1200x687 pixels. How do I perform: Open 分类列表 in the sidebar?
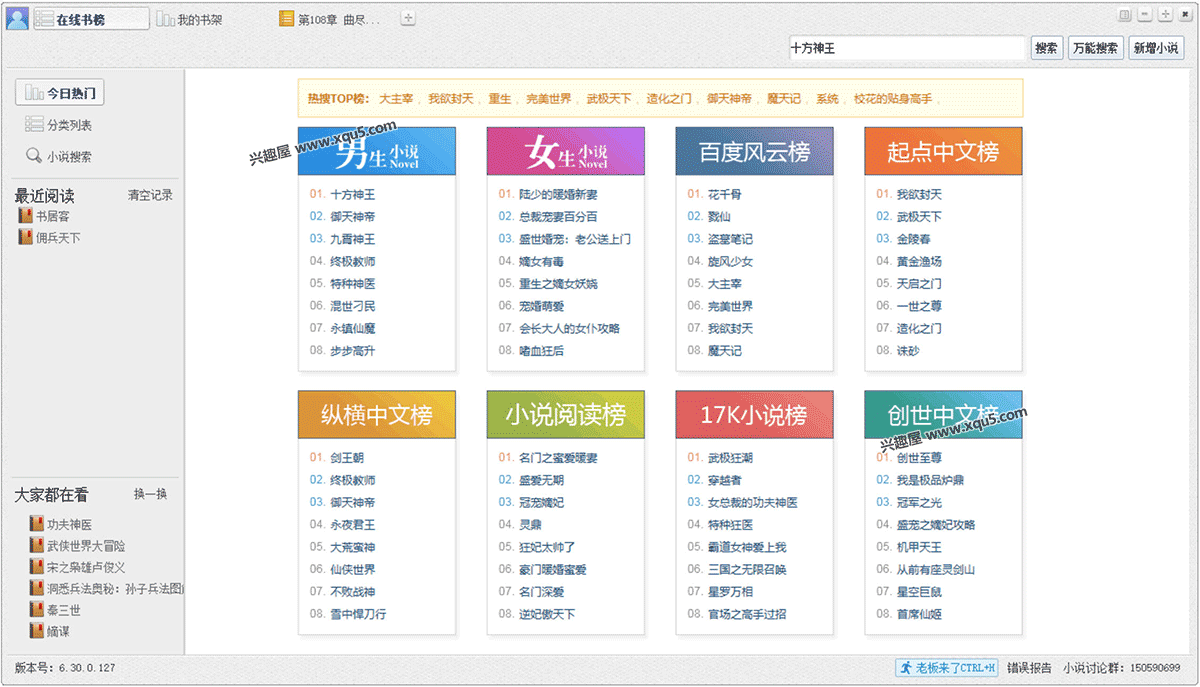[x=60, y=125]
